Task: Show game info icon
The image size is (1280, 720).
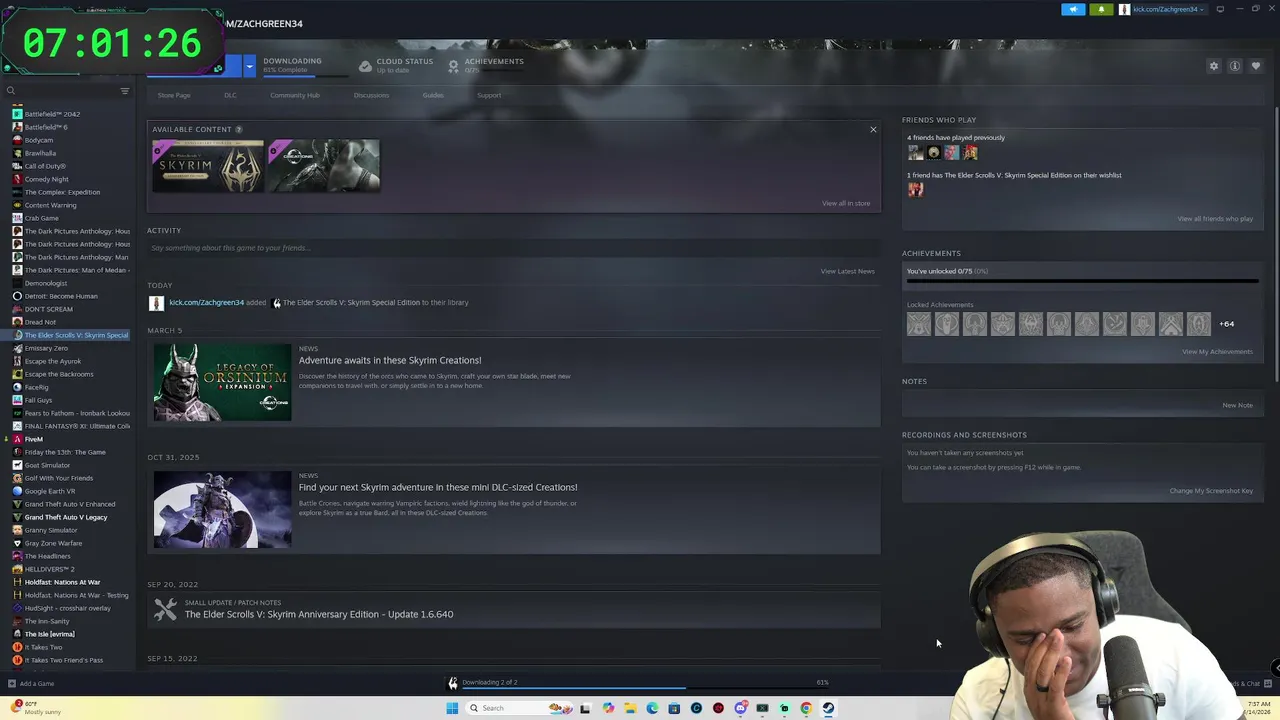Action: [1235, 66]
